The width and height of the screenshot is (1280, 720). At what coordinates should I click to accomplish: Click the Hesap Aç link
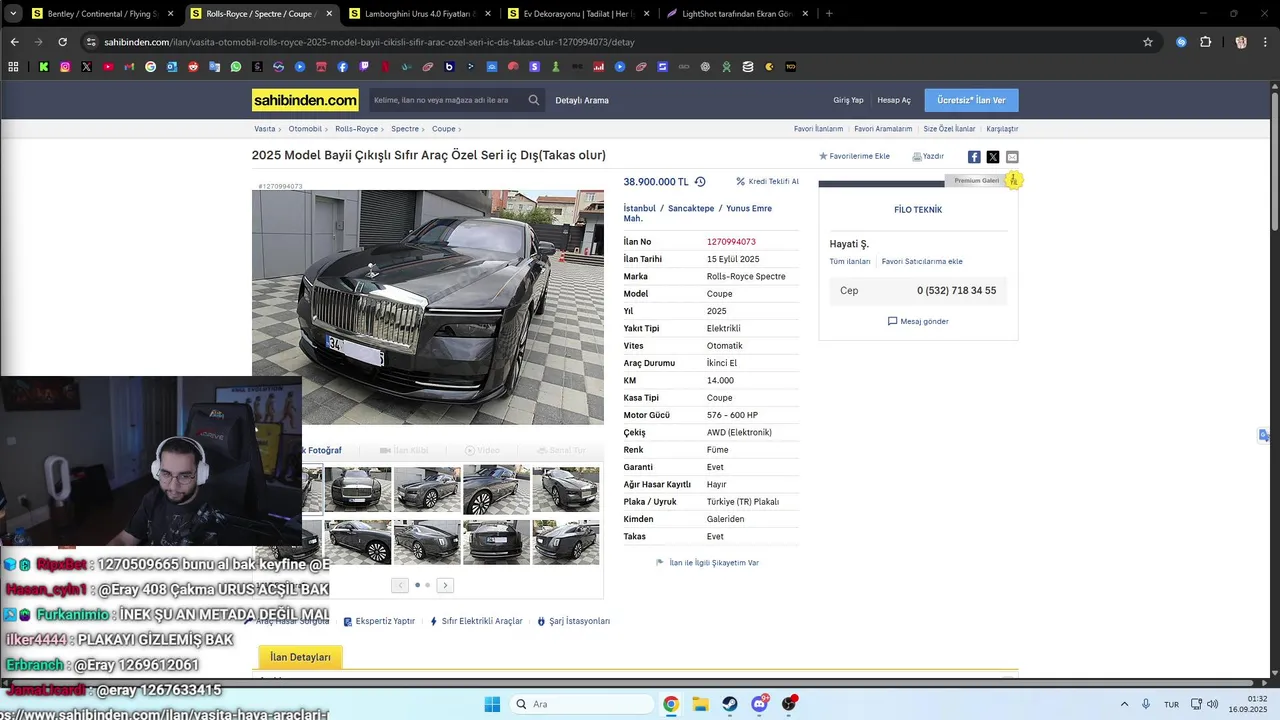click(894, 100)
